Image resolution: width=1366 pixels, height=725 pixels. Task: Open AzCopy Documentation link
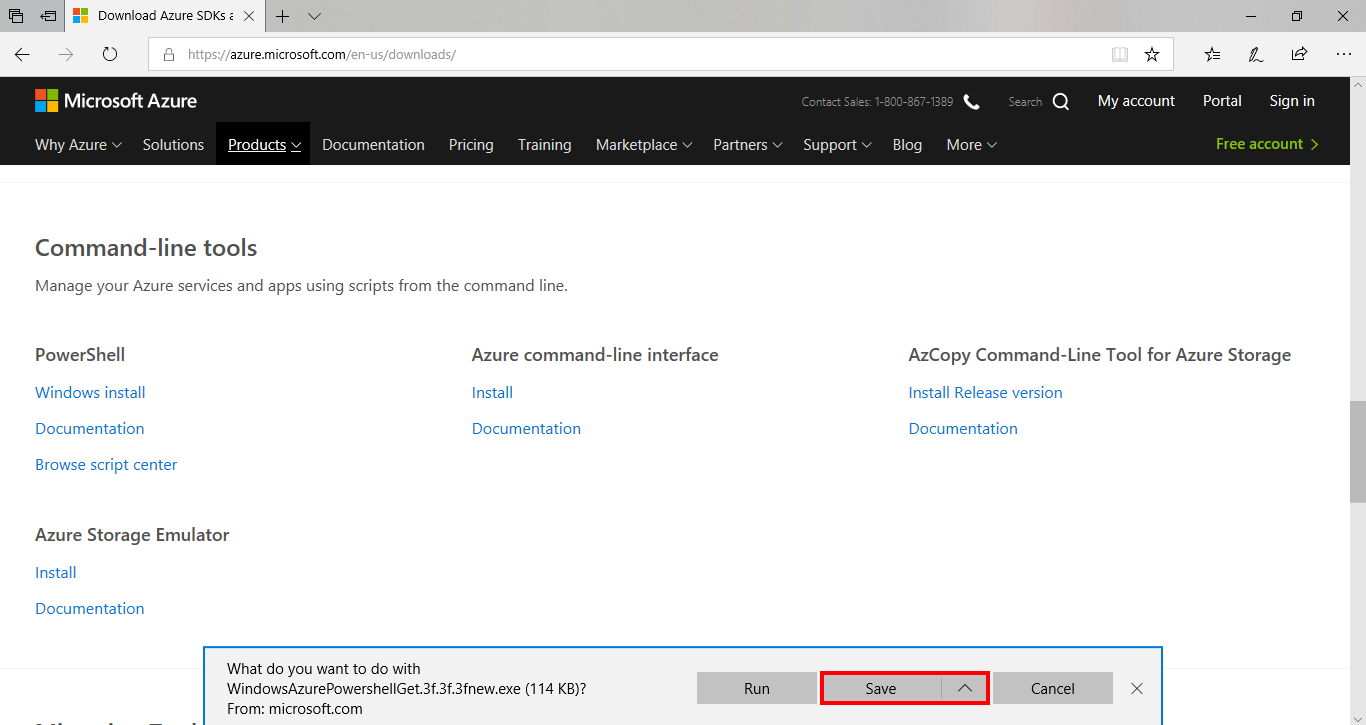point(963,429)
